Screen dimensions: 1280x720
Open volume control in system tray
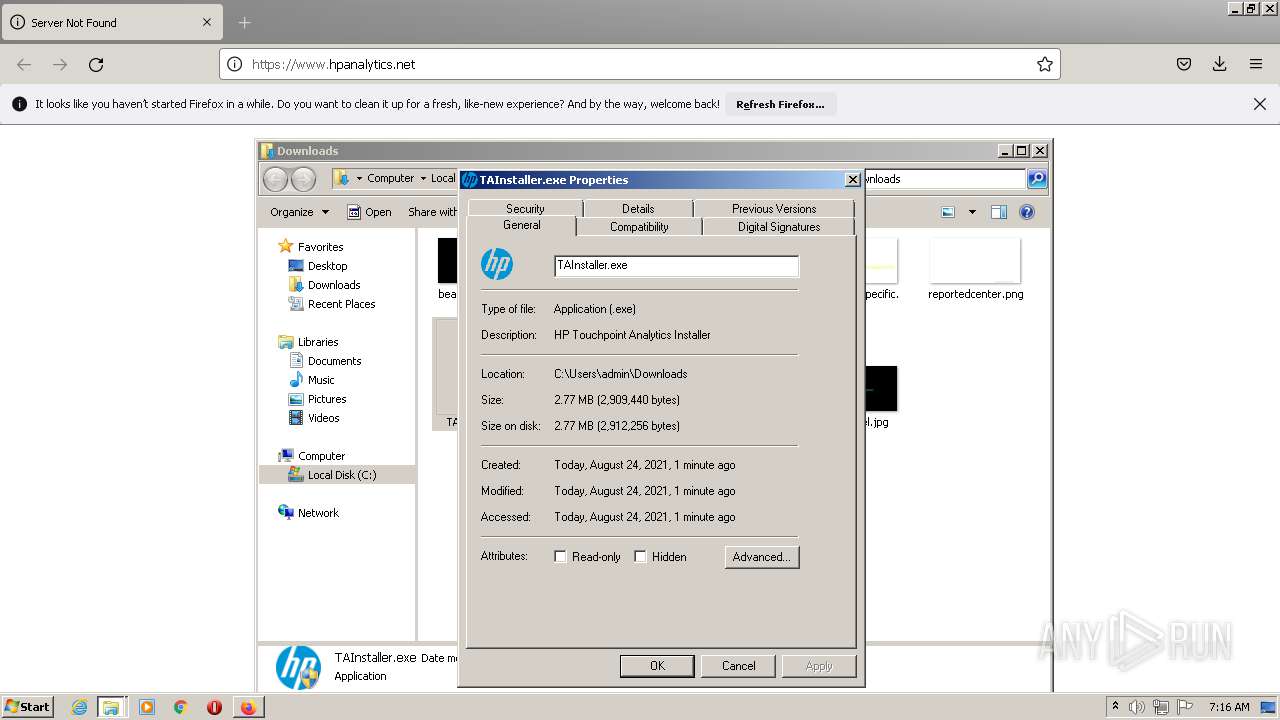pos(1137,707)
